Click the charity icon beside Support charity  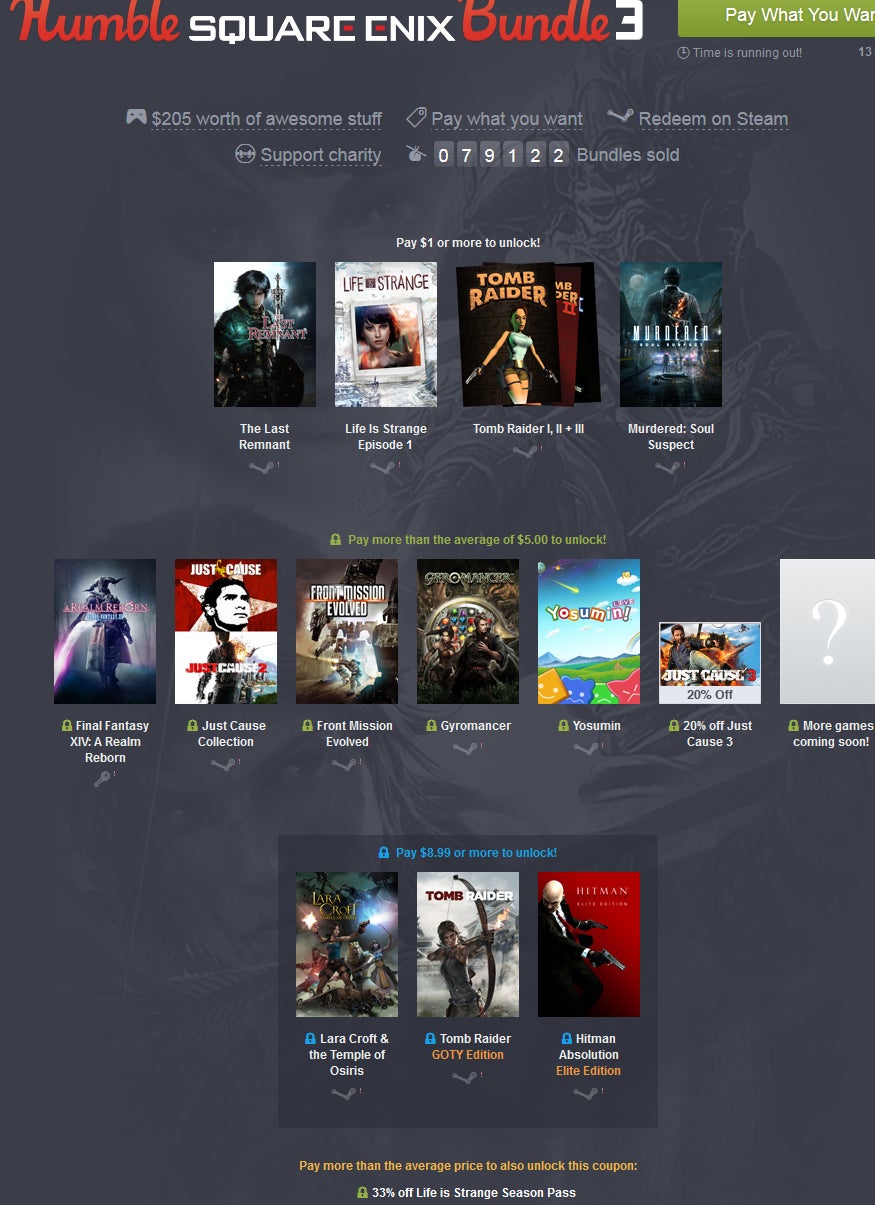coord(245,154)
